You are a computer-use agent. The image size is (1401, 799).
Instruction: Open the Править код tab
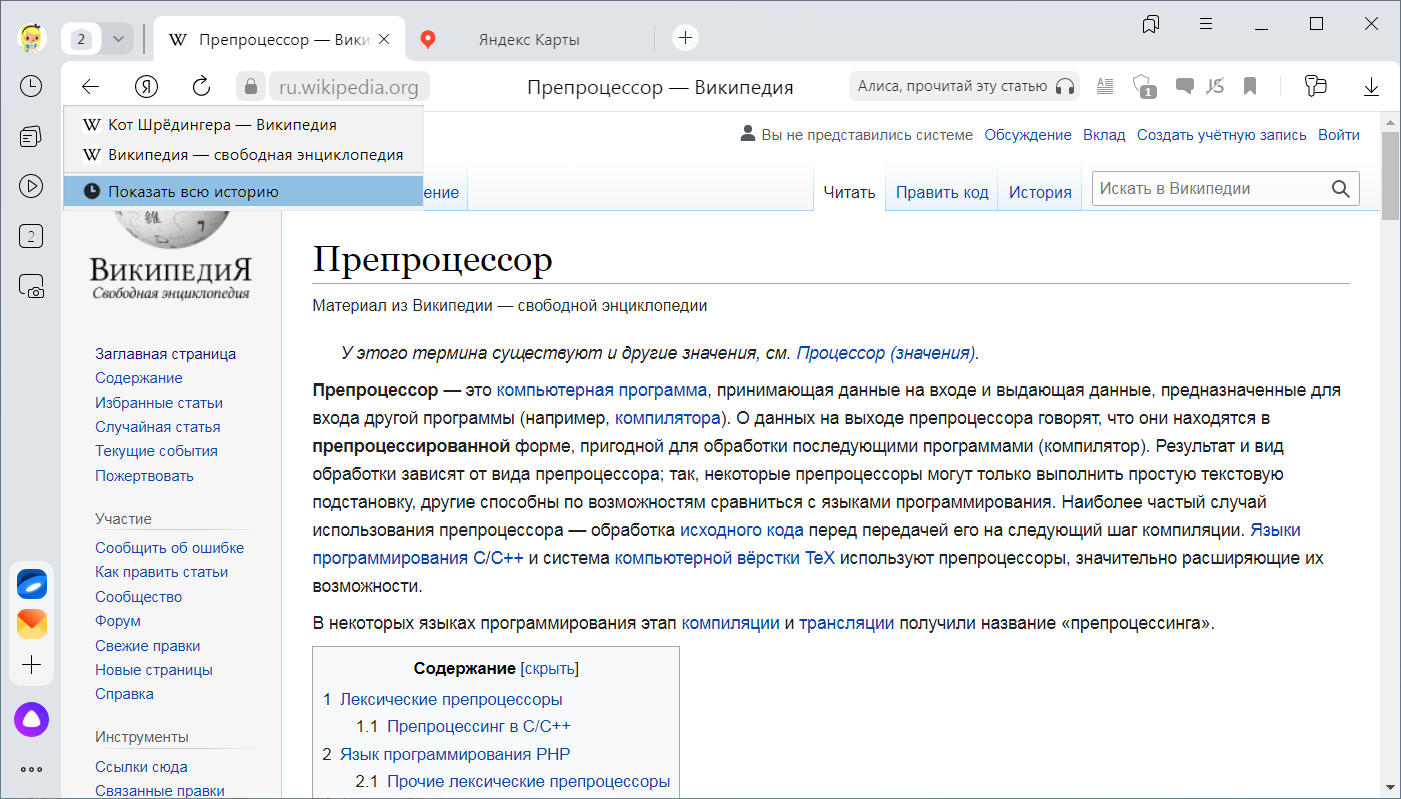942,192
